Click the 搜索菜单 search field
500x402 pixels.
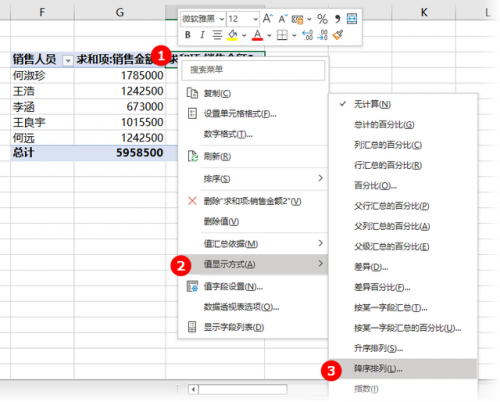(253, 70)
